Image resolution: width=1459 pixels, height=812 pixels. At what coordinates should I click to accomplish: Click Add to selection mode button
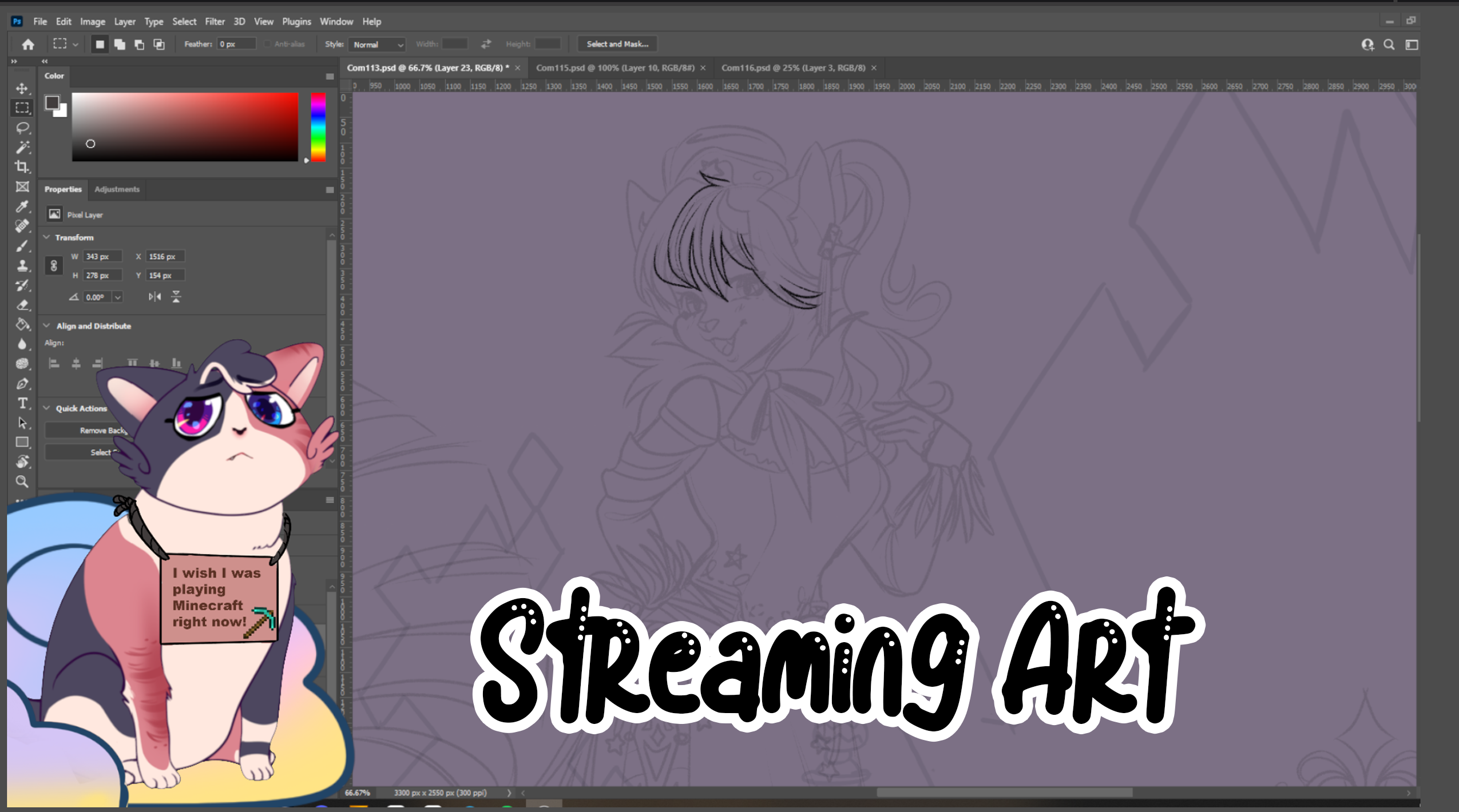pyautogui.click(x=120, y=44)
